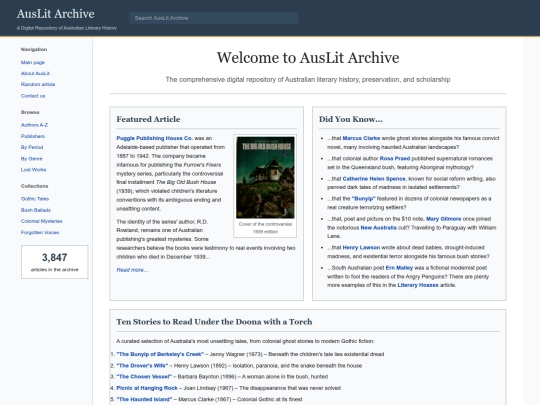
Task: Open the Main page navigation link
Action: click(33, 62)
